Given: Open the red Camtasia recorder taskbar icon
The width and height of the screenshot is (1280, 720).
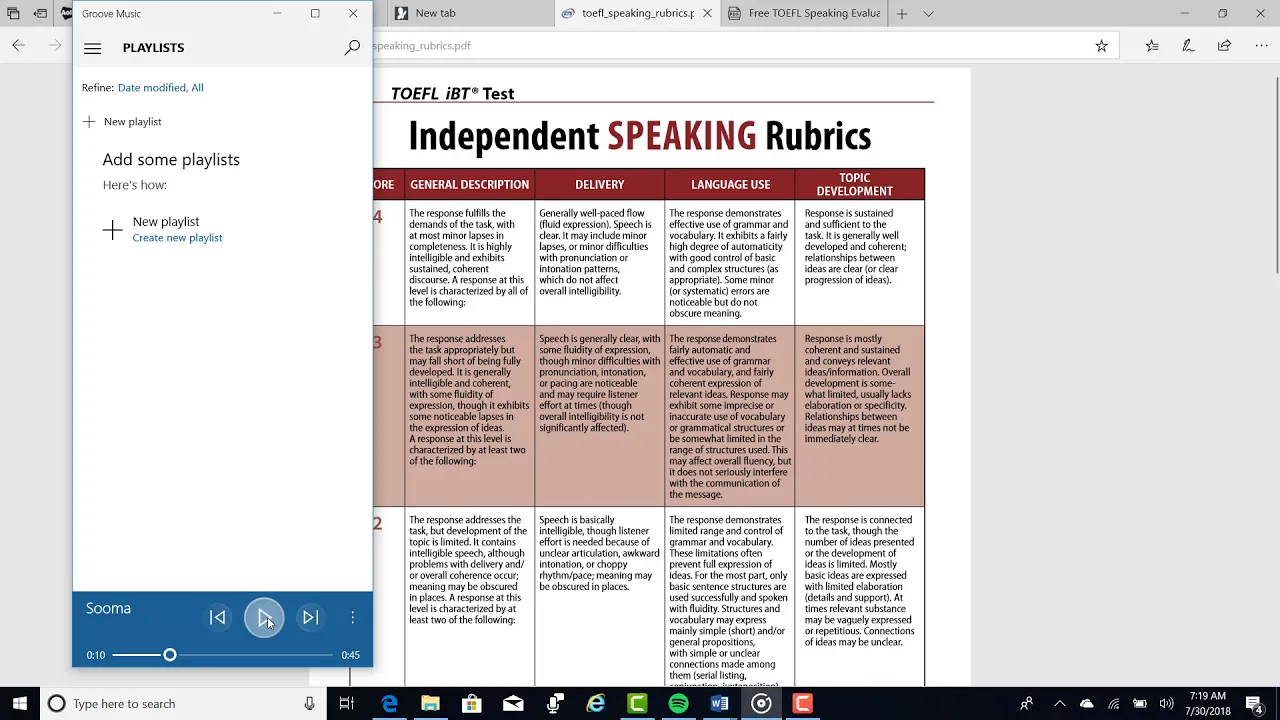Looking at the screenshot, I should click(802, 704).
